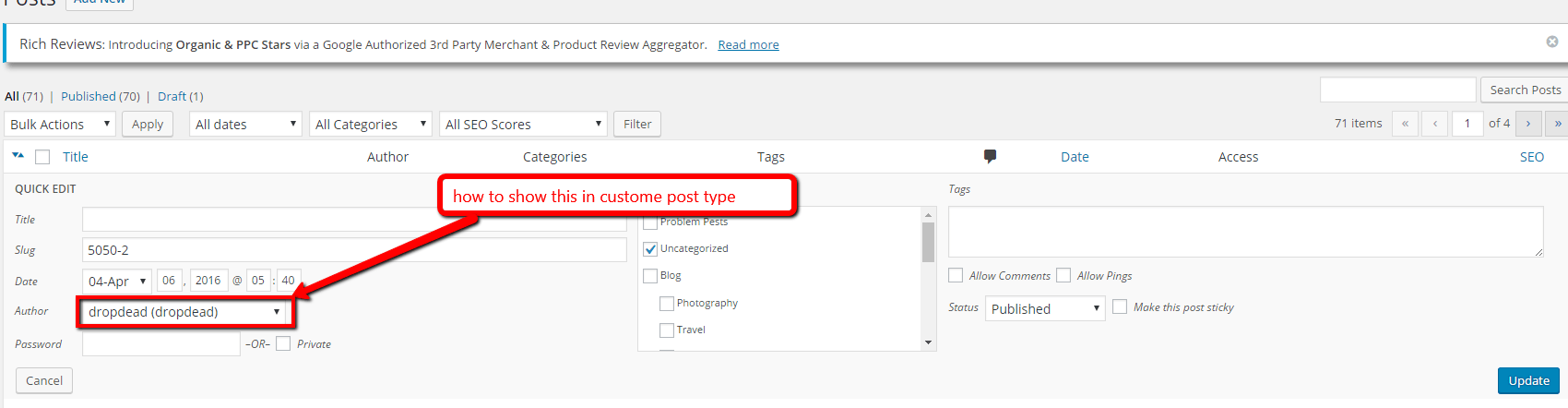Check the Problem Pests category
Screen dimensions: 1568x408
[x=650, y=222]
